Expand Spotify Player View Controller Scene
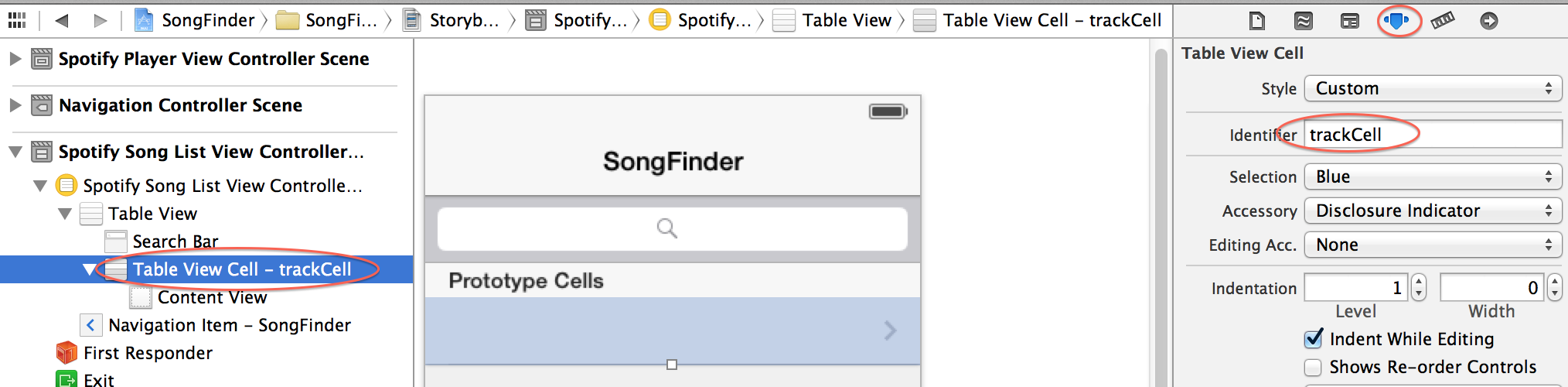Viewport: 1568px width, 387px height. pos(15,59)
